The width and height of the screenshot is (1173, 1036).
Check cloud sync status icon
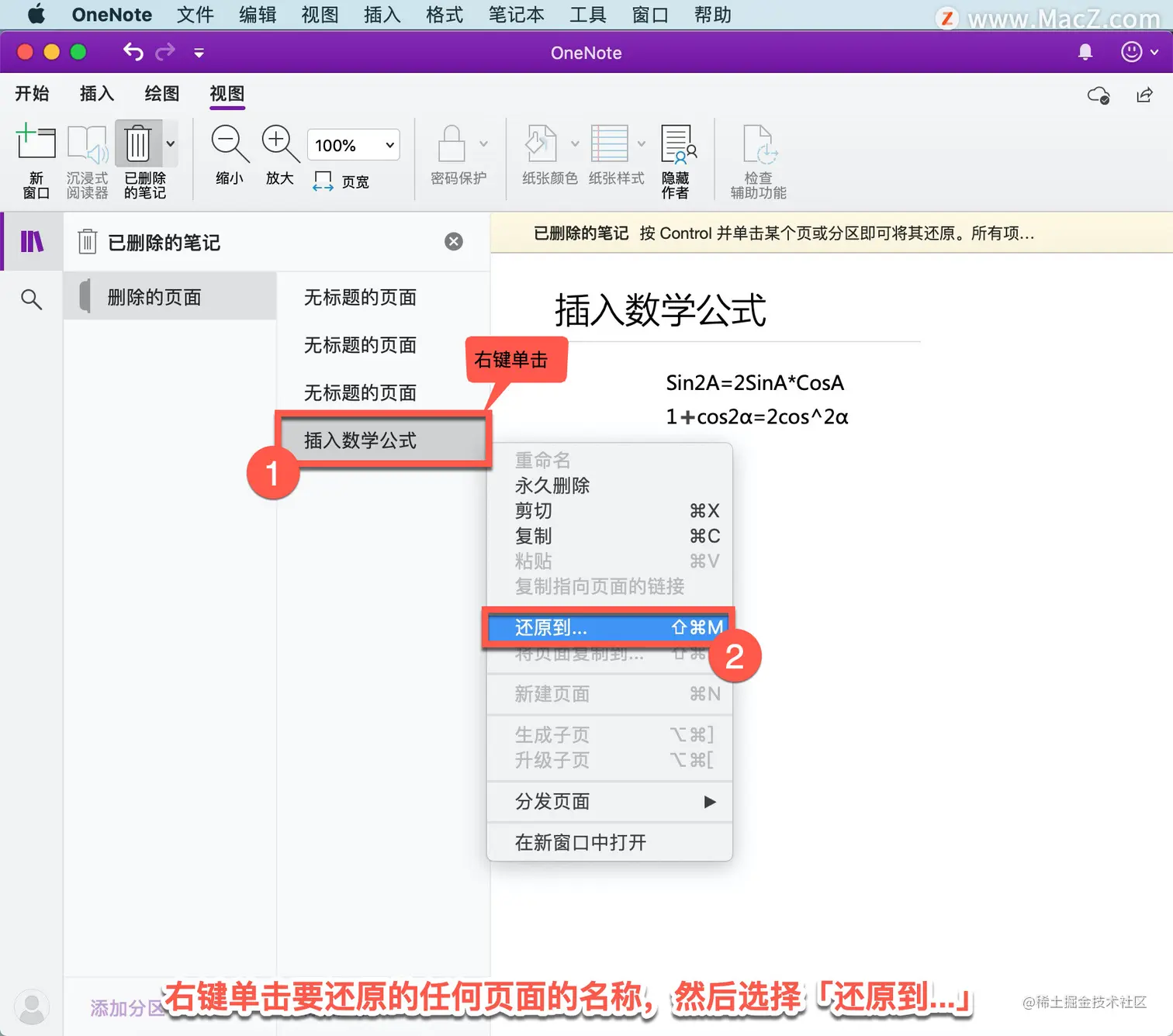1099,95
